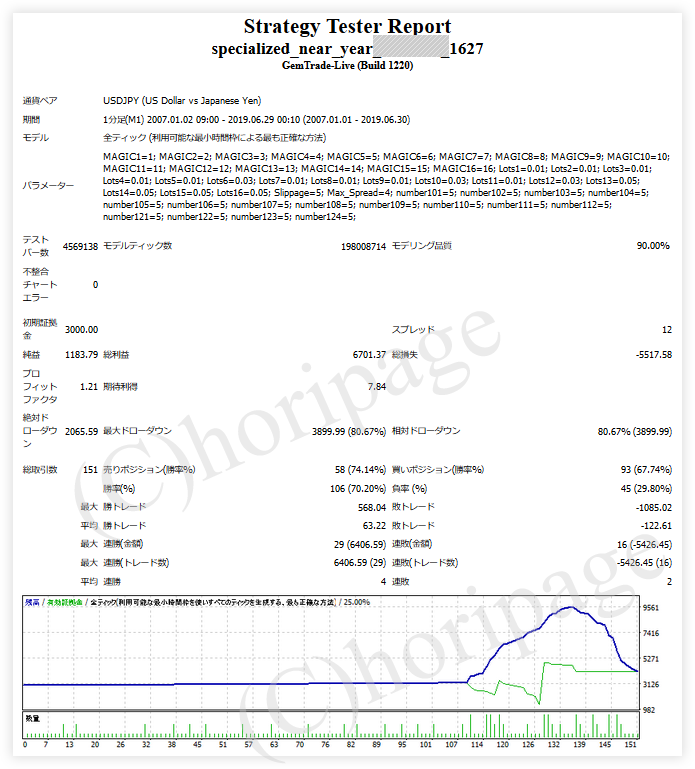Click the "数量" volume panel label

[x=33, y=718]
